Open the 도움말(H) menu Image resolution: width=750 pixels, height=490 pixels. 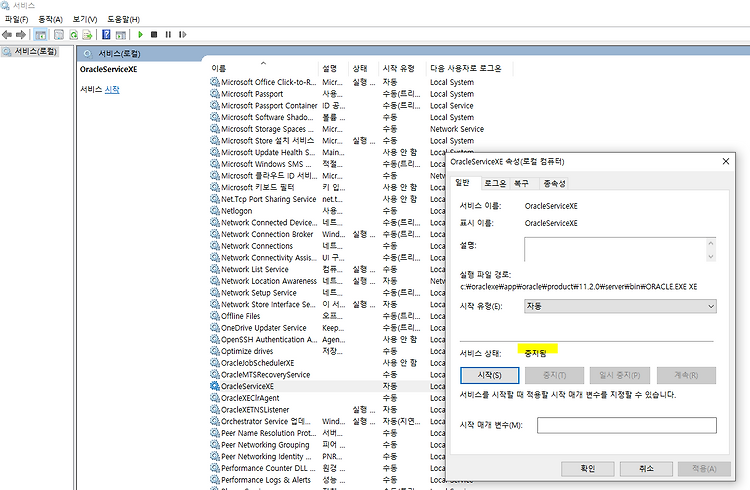(x=123, y=20)
